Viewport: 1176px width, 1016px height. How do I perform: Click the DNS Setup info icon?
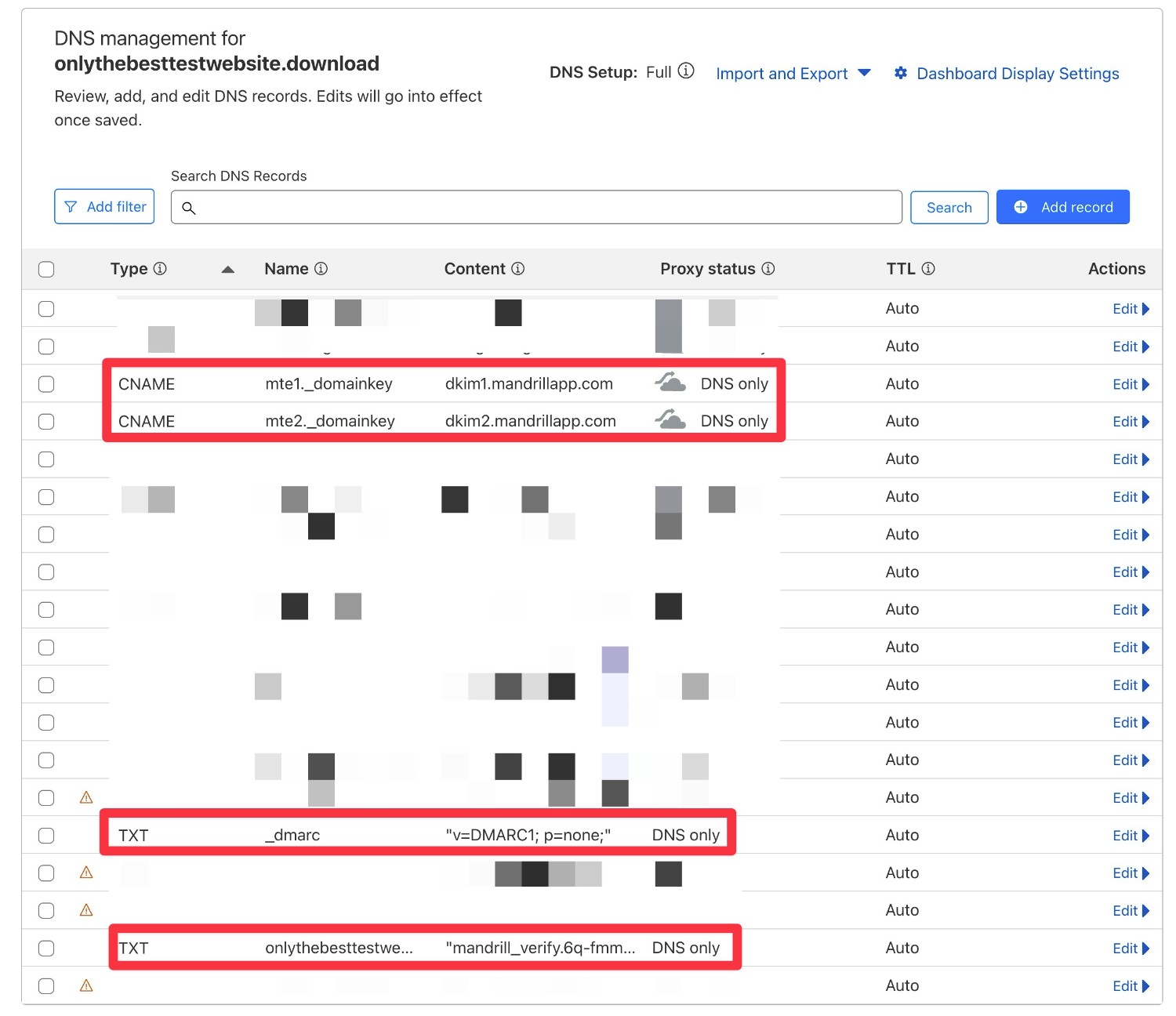point(686,71)
